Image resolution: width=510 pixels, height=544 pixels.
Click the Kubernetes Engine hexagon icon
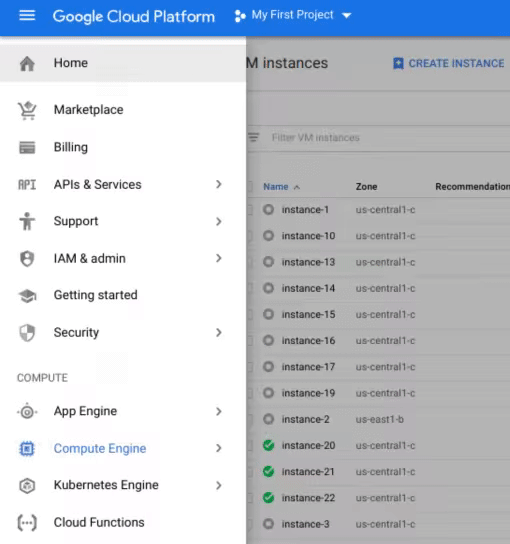27,486
